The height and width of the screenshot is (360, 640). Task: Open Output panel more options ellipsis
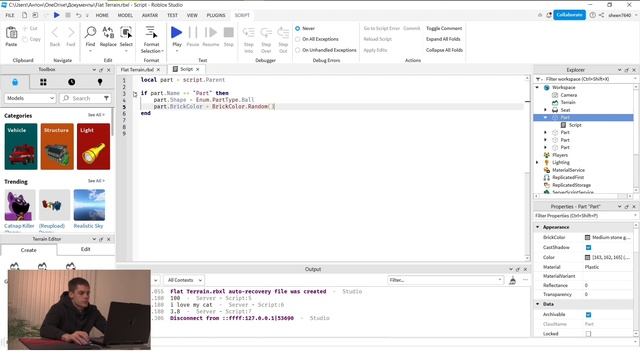click(525, 280)
